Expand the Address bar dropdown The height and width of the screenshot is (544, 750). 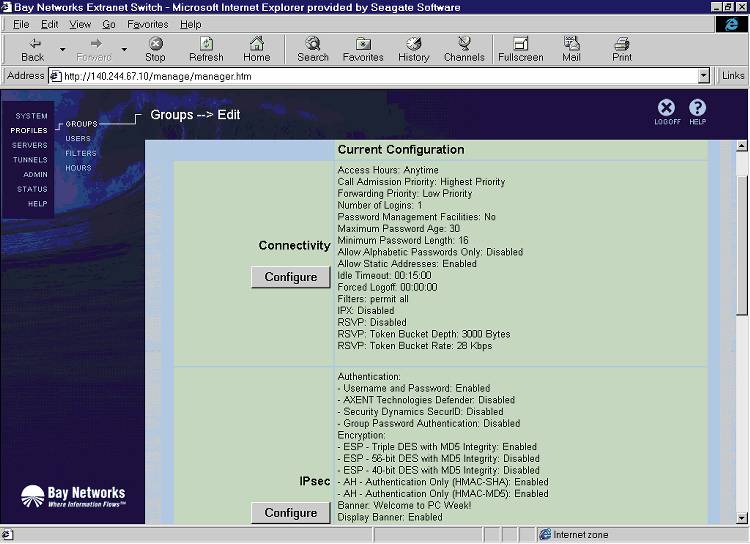(703, 76)
